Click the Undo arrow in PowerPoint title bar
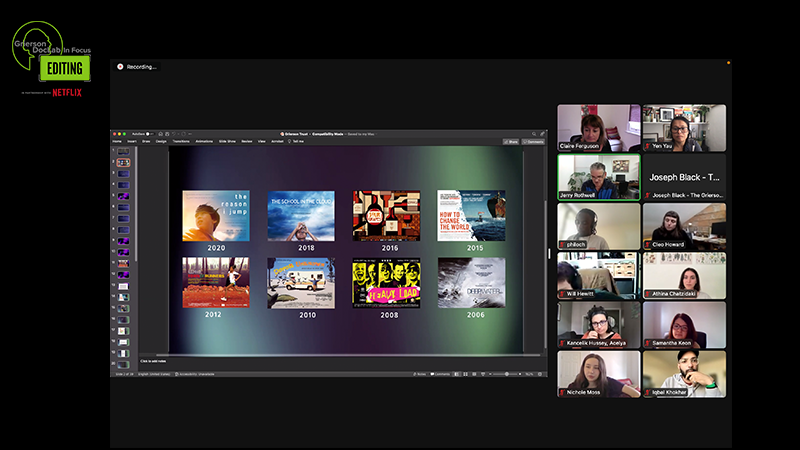The width and height of the screenshot is (800, 450). 174,134
